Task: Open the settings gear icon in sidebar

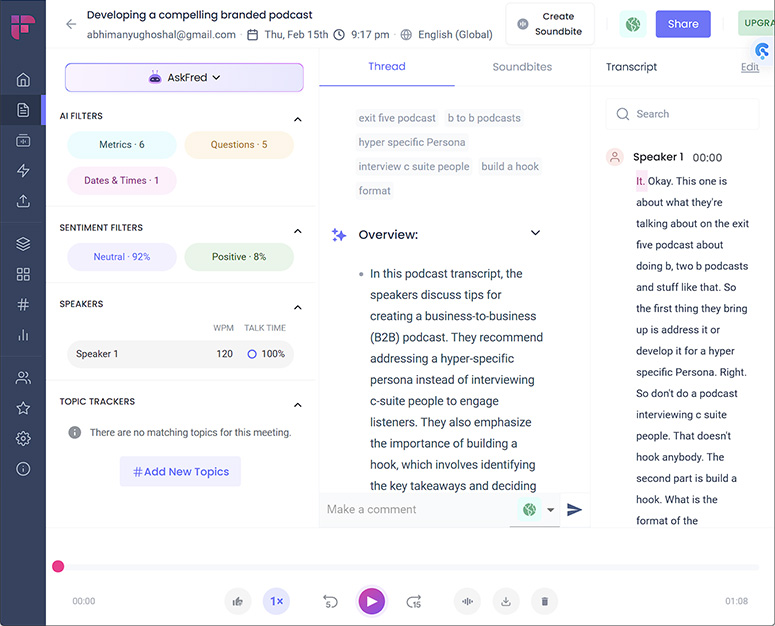Action: pos(23,438)
